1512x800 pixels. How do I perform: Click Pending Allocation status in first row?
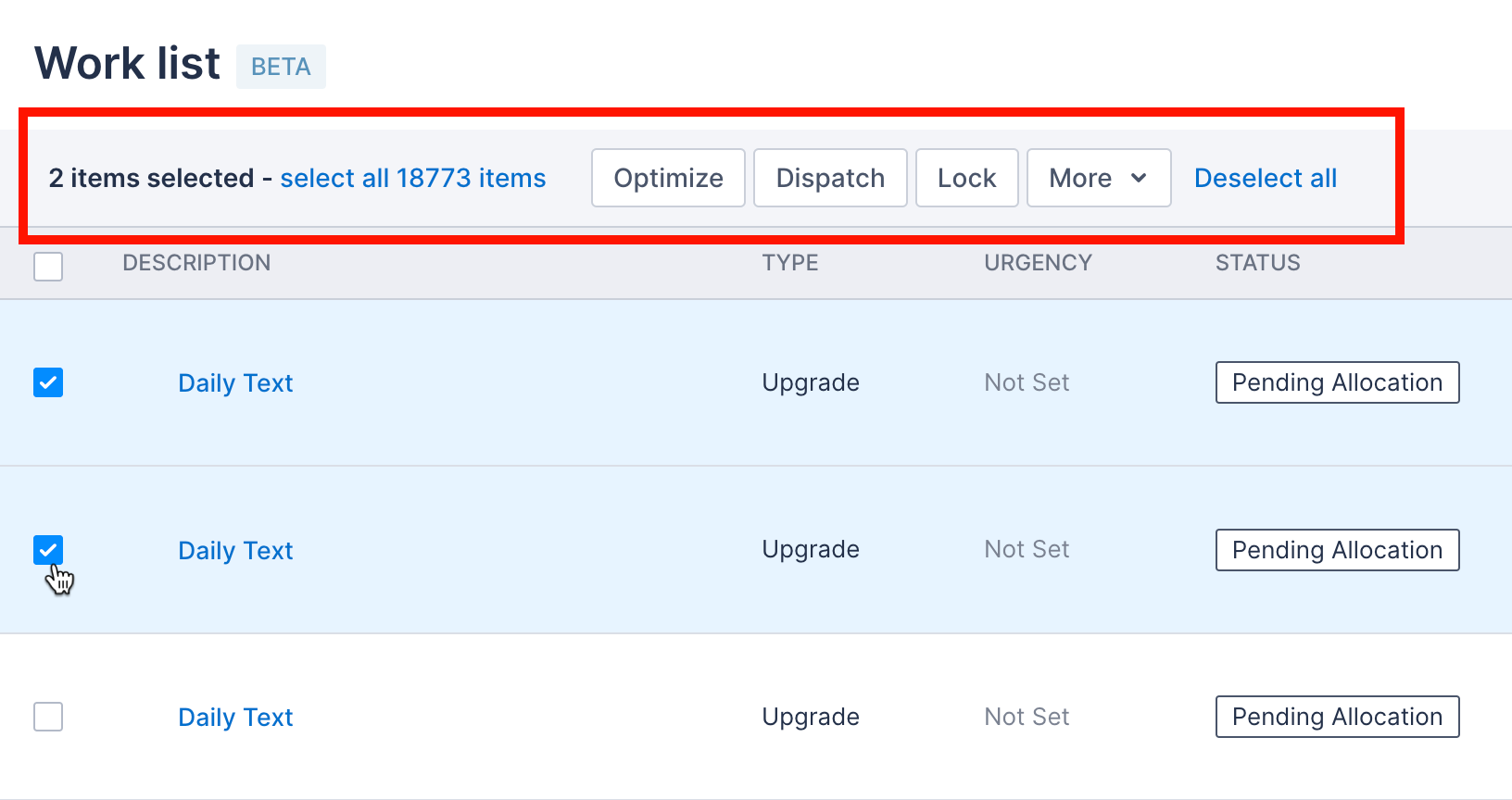point(1337,382)
